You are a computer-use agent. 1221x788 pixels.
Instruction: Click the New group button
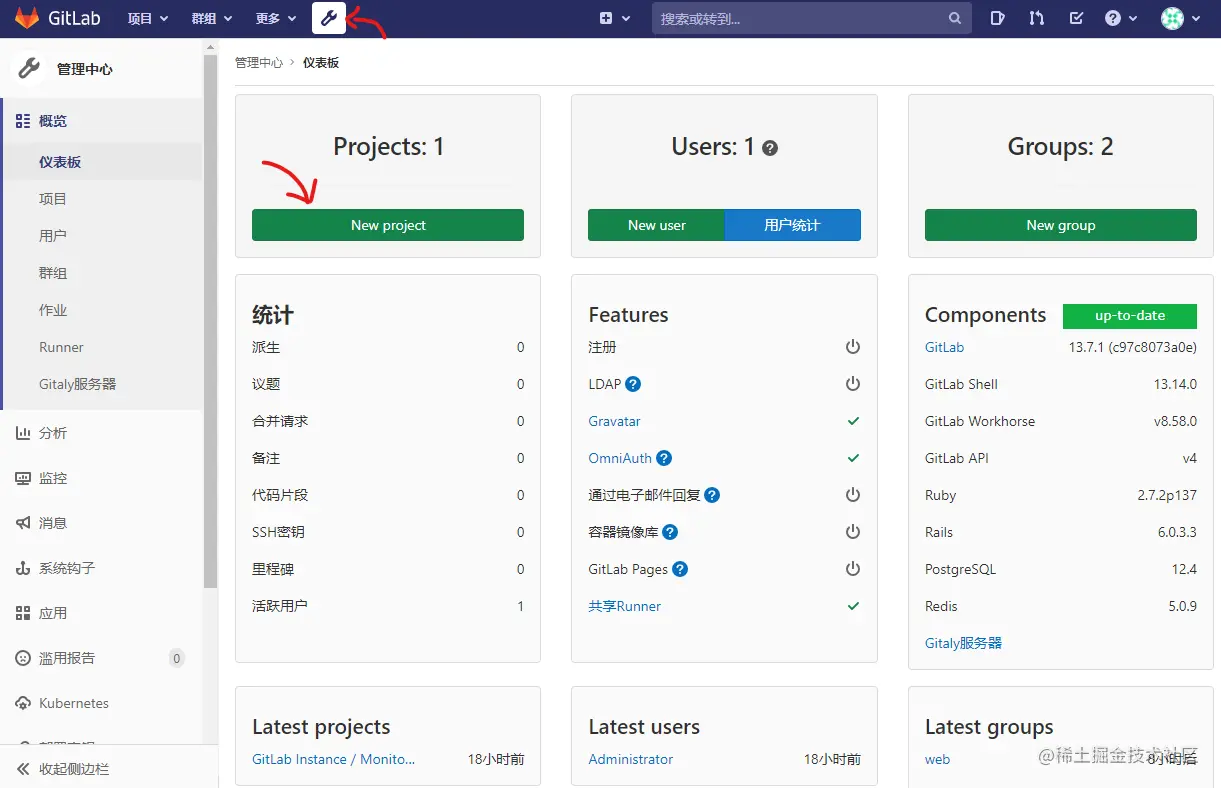point(1061,225)
